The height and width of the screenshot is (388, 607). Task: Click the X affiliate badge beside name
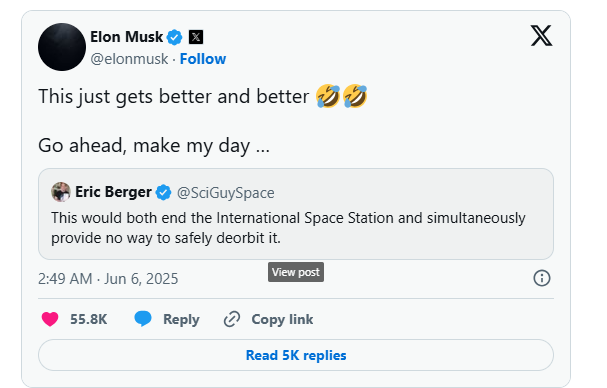click(196, 37)
